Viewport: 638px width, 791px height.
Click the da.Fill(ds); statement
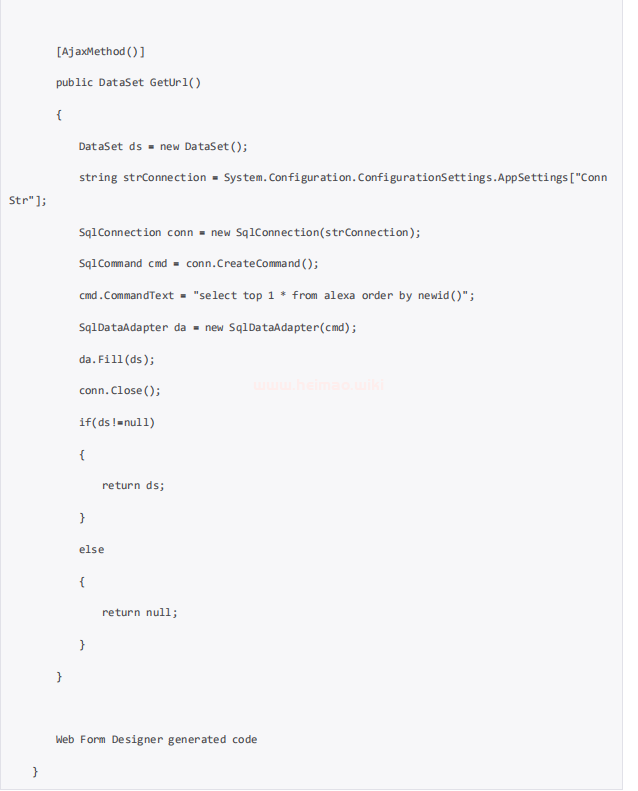tap(117, 359)
